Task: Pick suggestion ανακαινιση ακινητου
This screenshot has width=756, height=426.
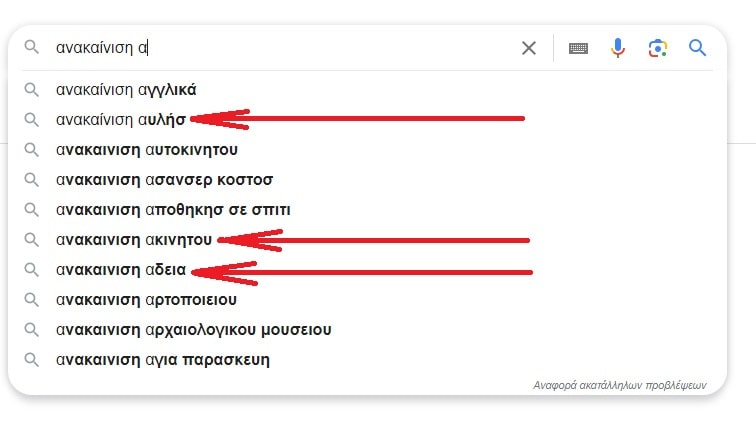Action: [134, 240]
